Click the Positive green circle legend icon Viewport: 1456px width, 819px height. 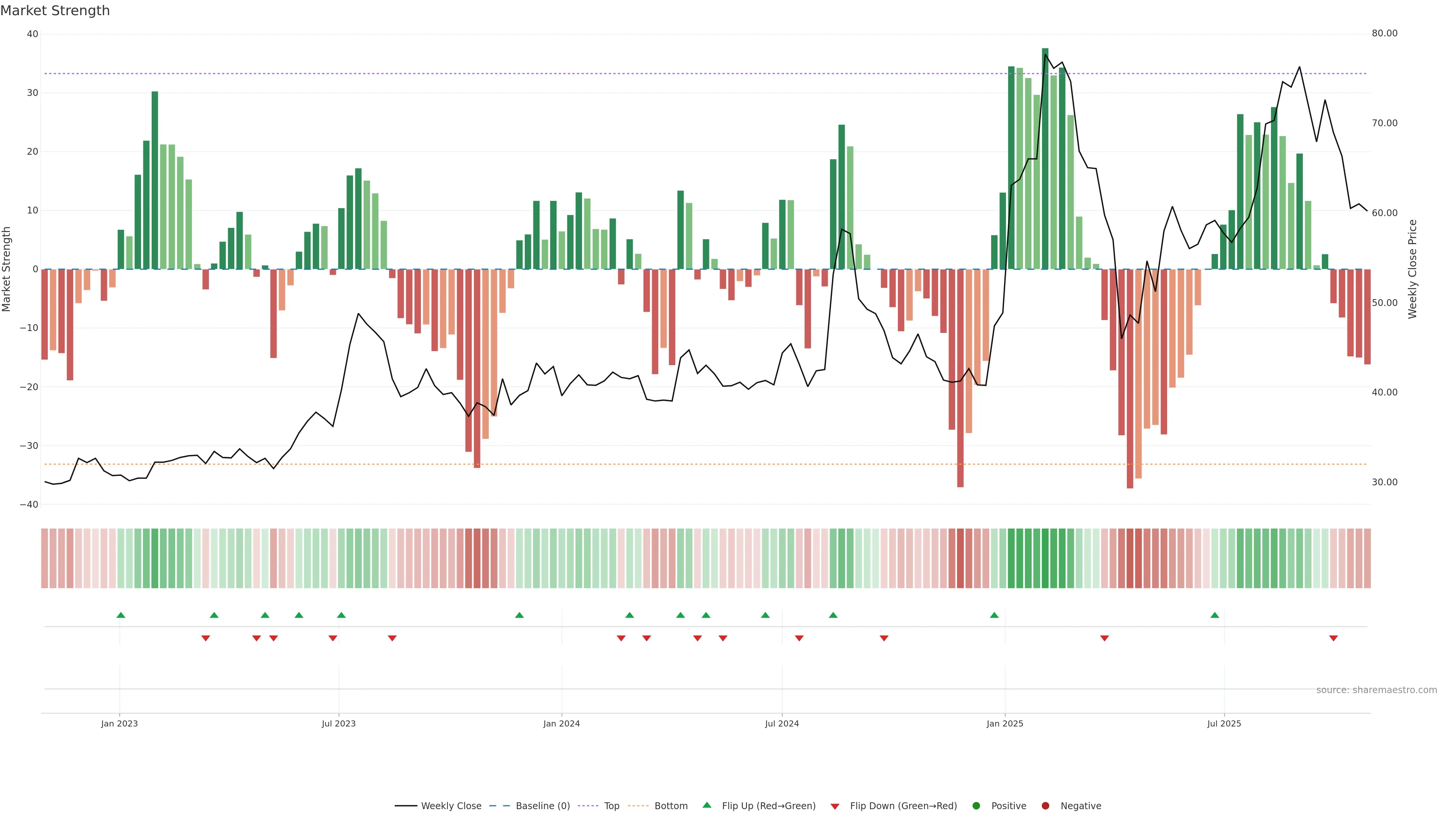click(976, 806)
